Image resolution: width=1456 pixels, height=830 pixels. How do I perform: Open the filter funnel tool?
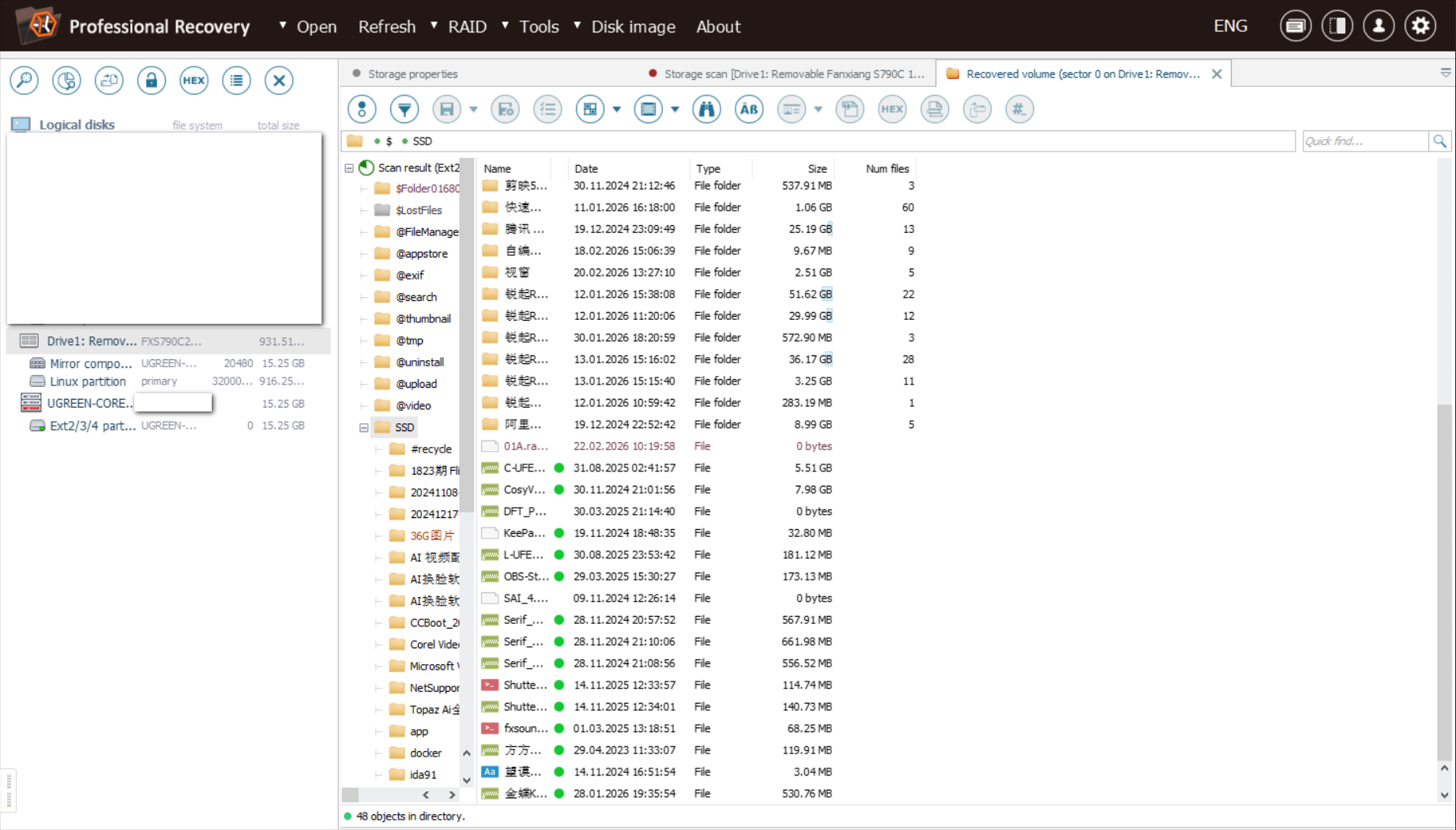[x=404, y=109]
